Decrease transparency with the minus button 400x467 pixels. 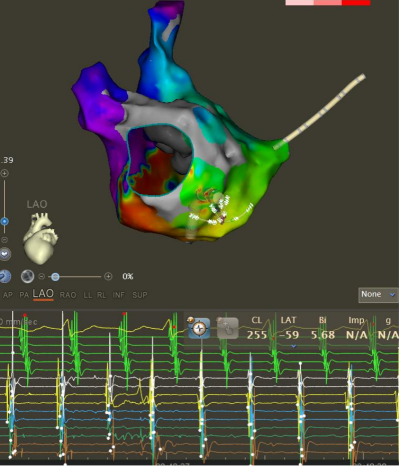click(41, 276)
